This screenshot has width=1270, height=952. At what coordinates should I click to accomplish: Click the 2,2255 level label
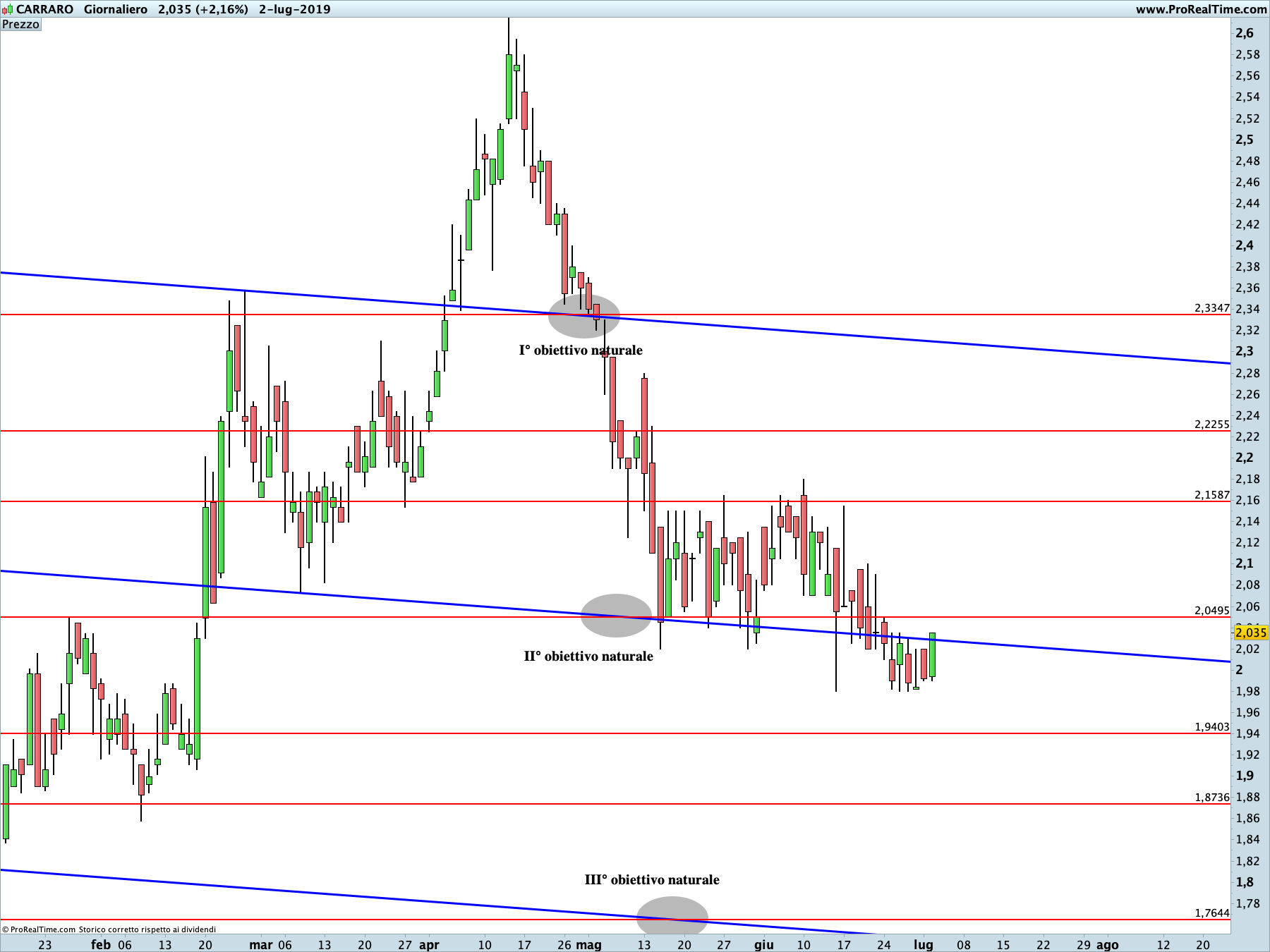pos(1211,425)
